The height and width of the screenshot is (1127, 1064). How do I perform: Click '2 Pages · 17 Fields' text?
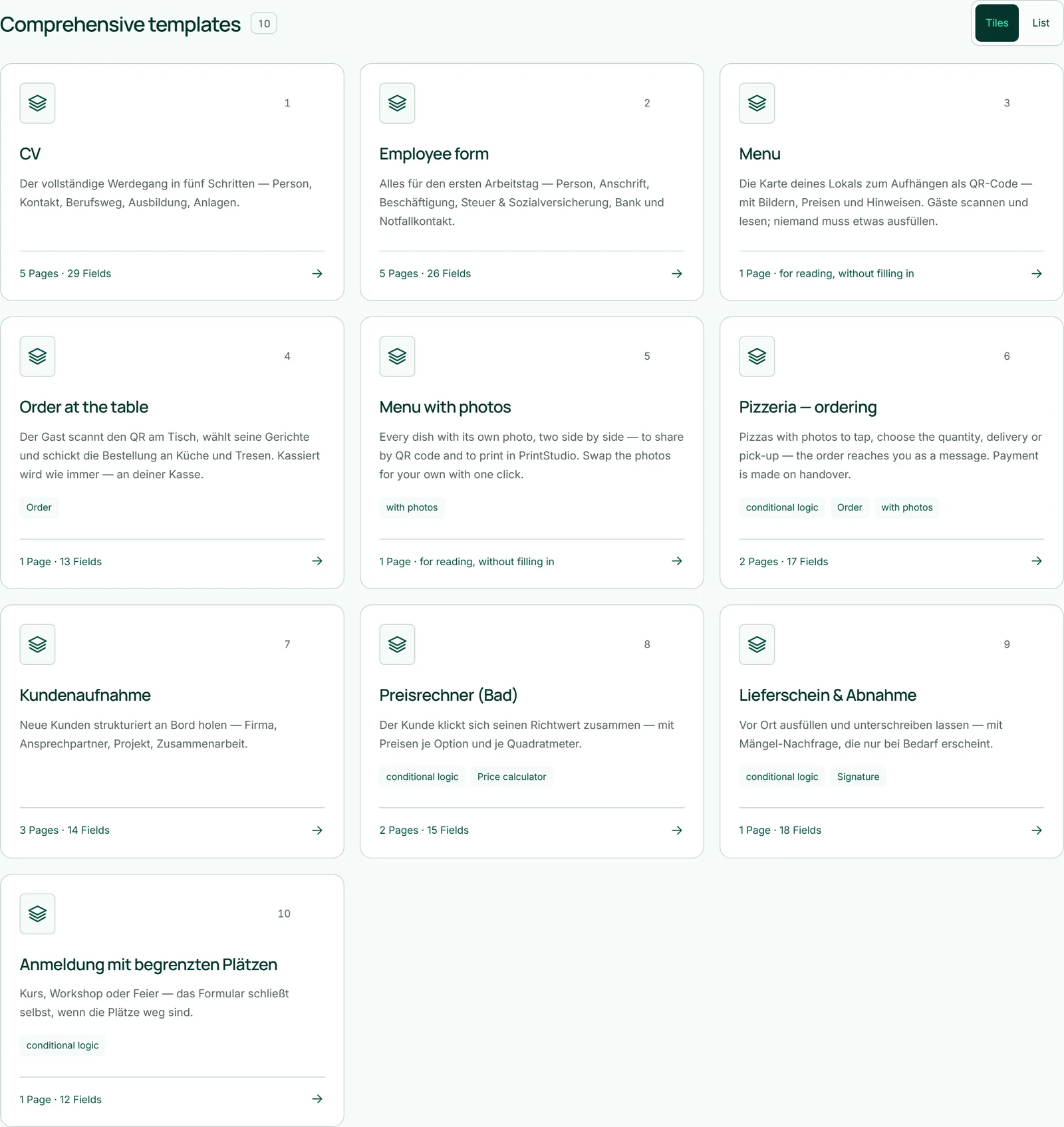pyautogui.click(x=783, y=562)
